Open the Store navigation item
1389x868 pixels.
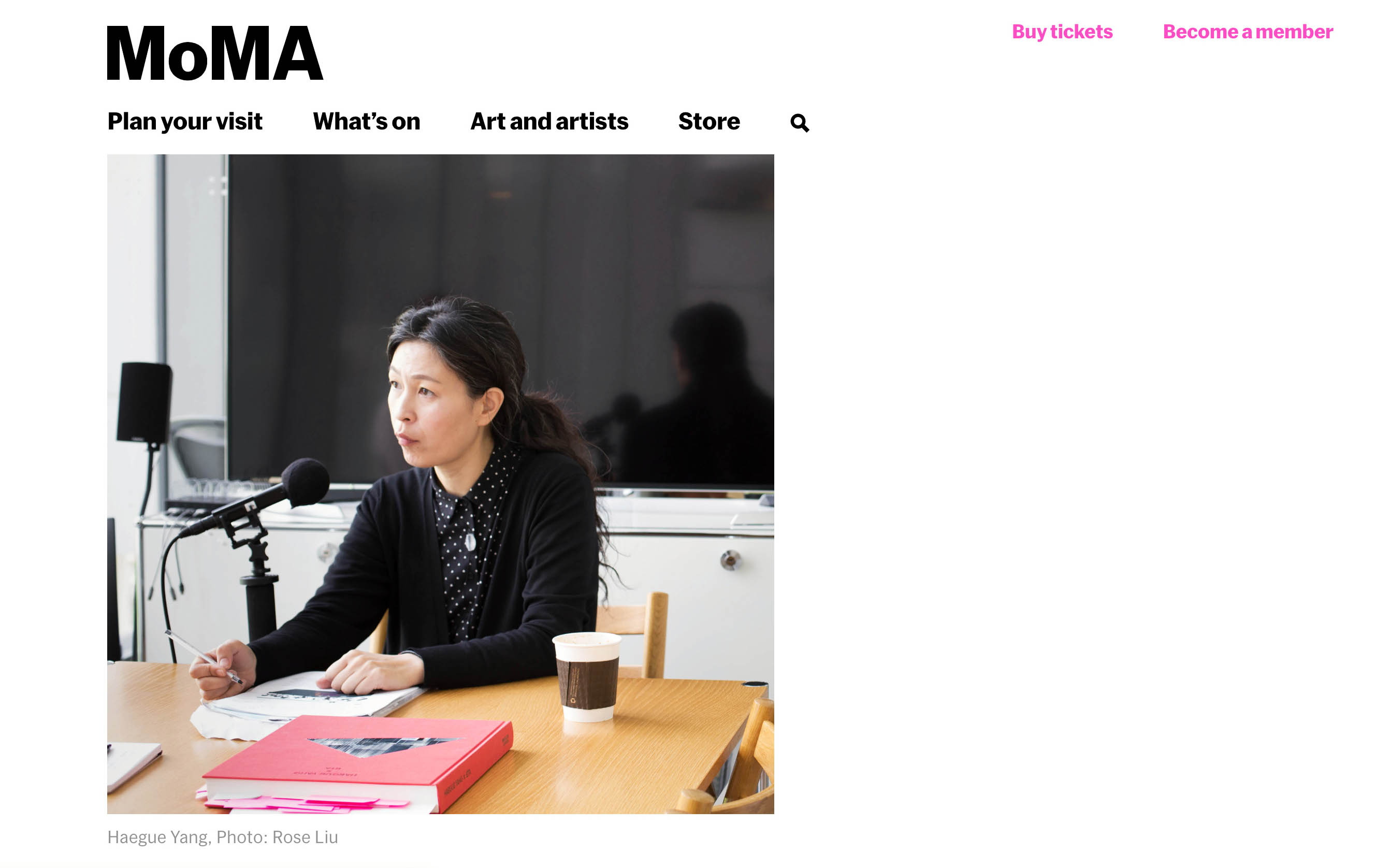click(709, 122)
